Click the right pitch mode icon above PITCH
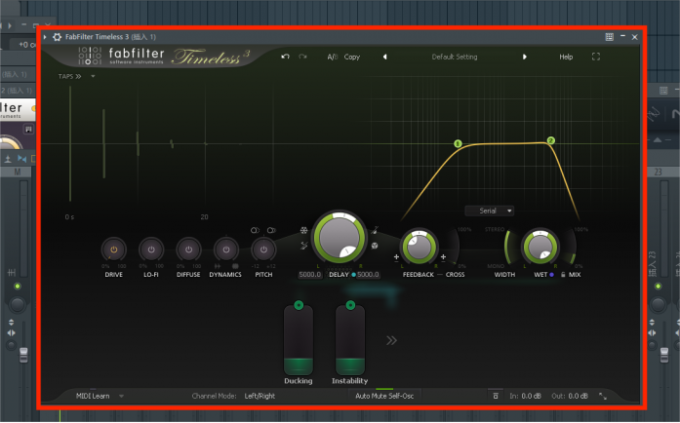Screen dimensions: 680x423 click(271, 230)
